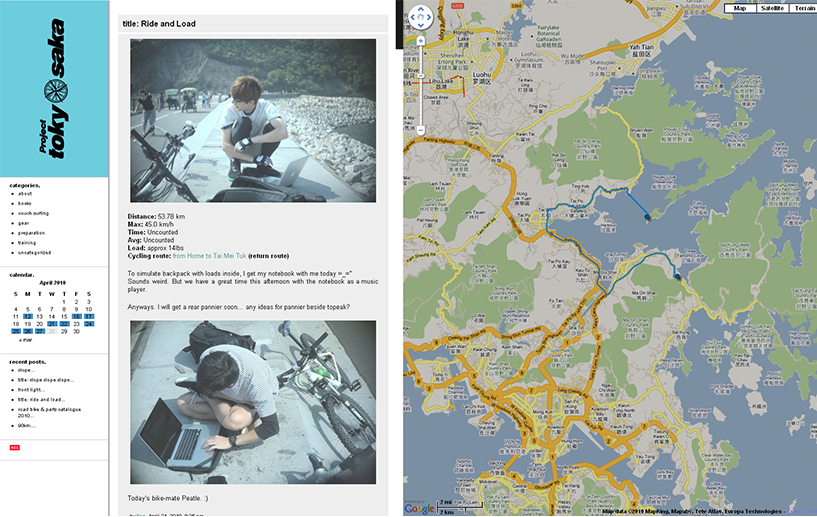The image size is (817, 517).
Task: Select April 16 in the calendar
Action: pos(77,316)
